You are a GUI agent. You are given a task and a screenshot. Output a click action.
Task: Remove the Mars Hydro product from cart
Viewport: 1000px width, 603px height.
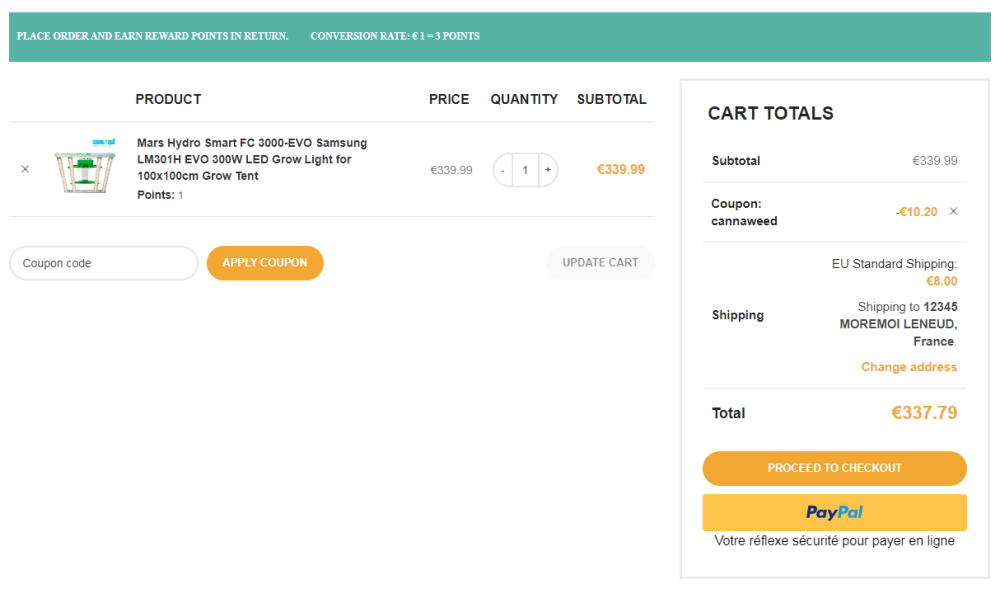pos(25,169)
